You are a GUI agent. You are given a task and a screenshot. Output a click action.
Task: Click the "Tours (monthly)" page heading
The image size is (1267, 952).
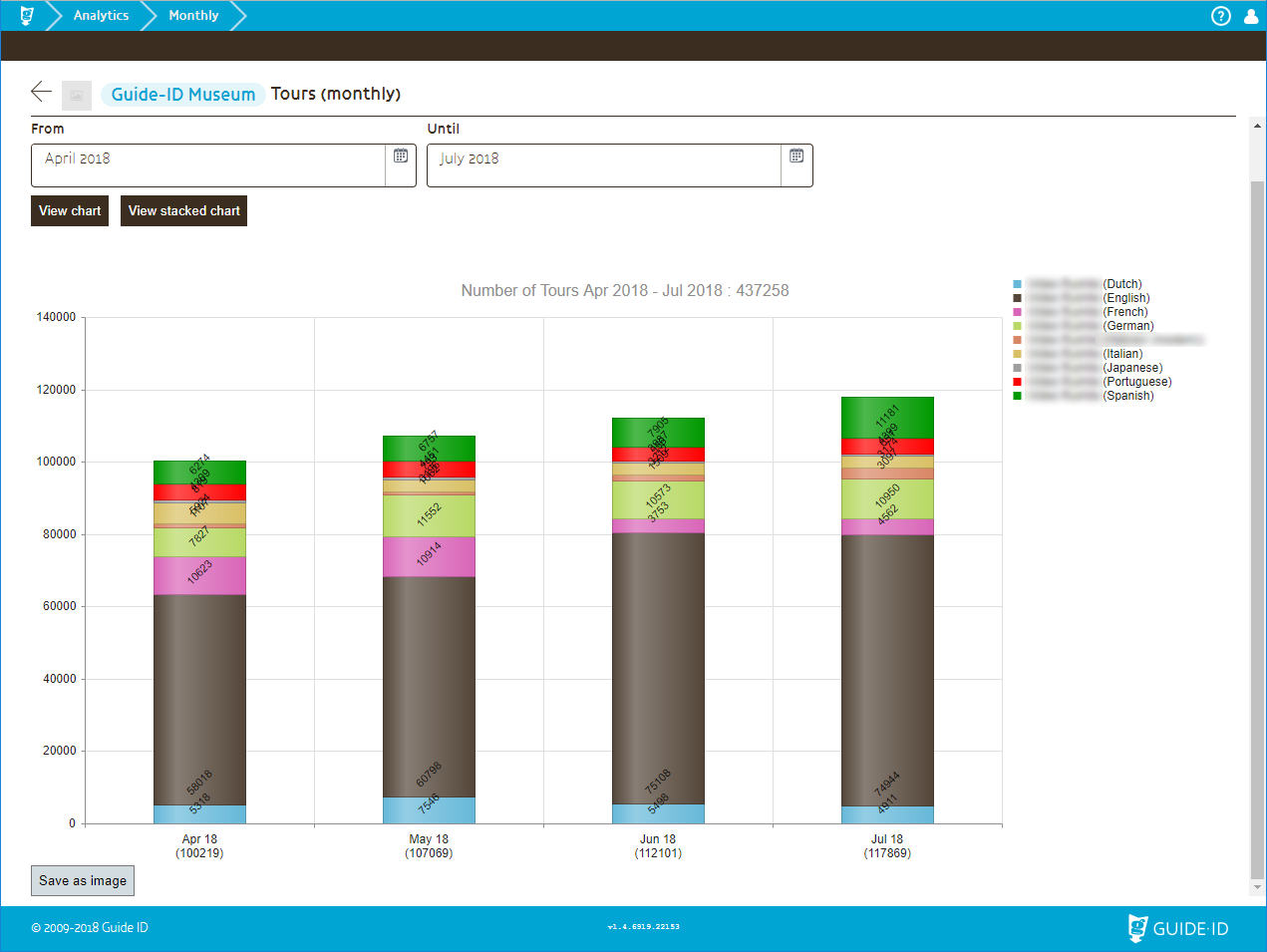[x=336, y=94]
